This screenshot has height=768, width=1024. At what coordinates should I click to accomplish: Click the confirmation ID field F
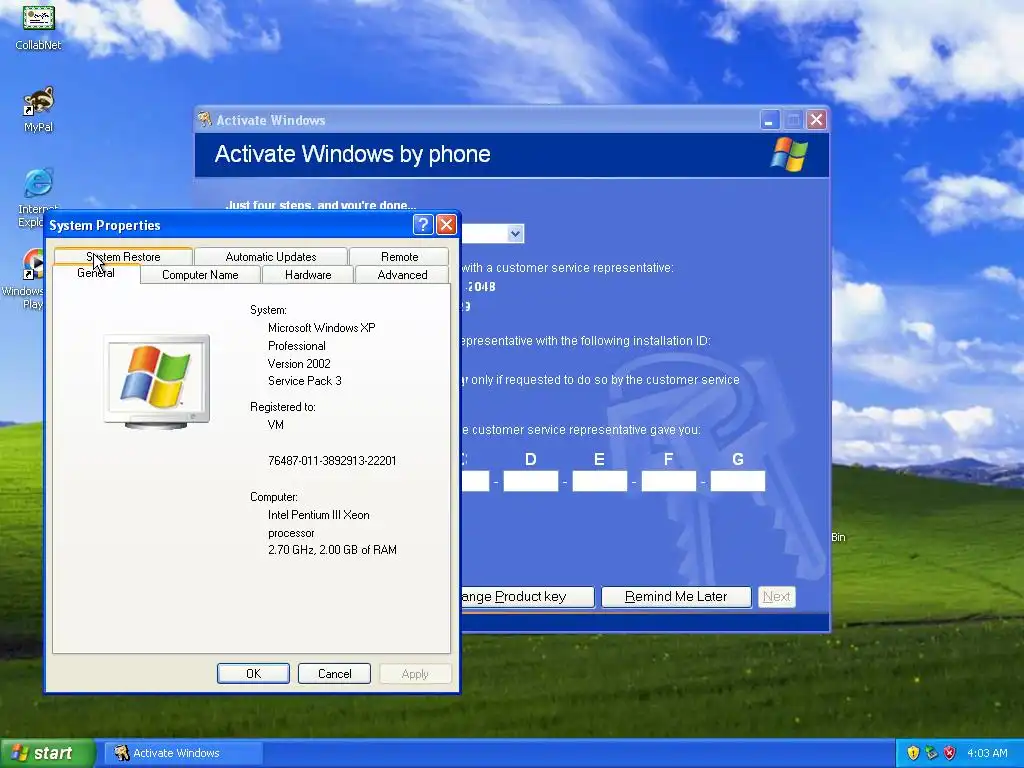[x=669, y=481]
